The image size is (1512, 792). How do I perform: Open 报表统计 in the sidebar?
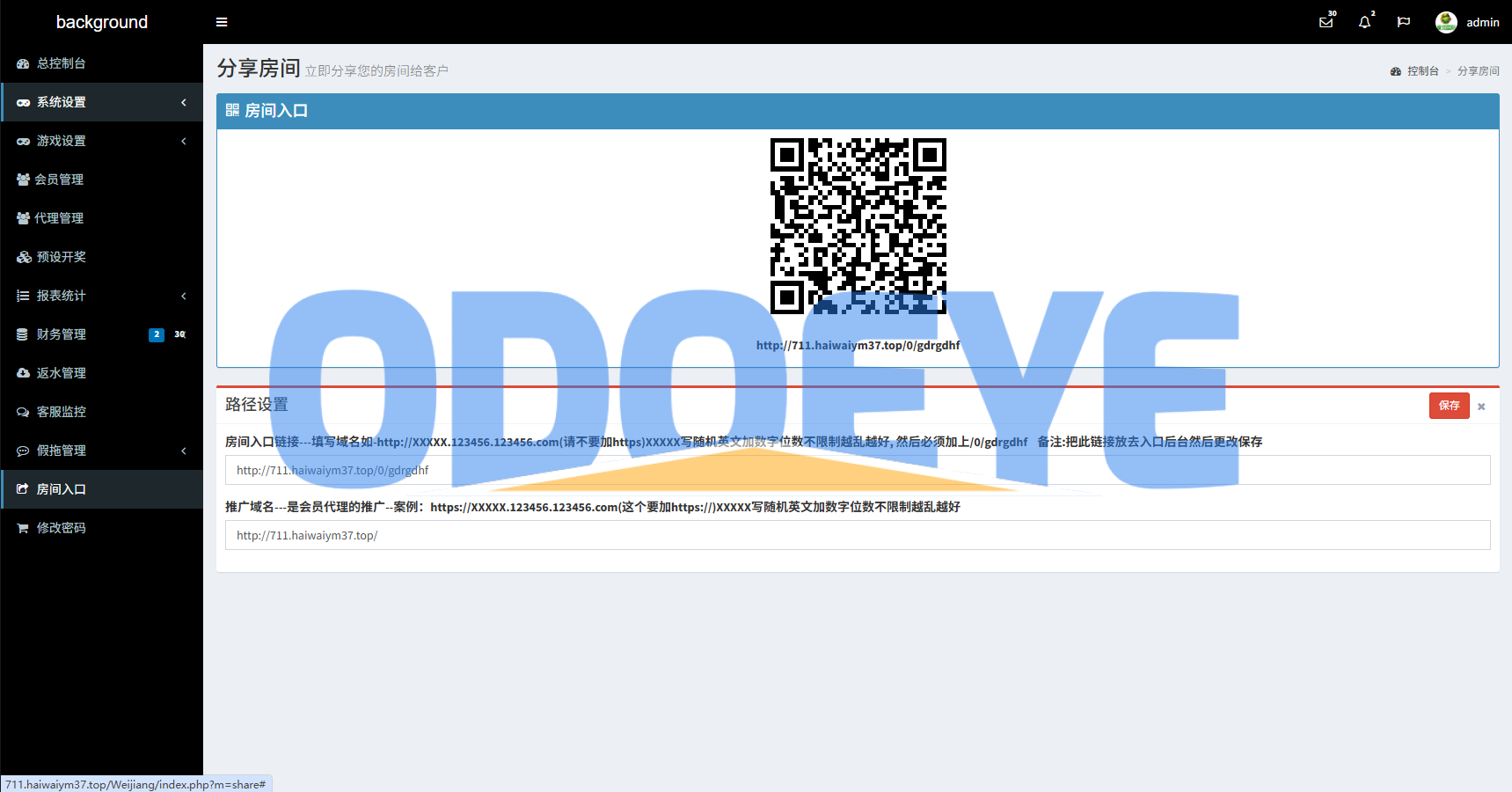(x=102, y=296)
